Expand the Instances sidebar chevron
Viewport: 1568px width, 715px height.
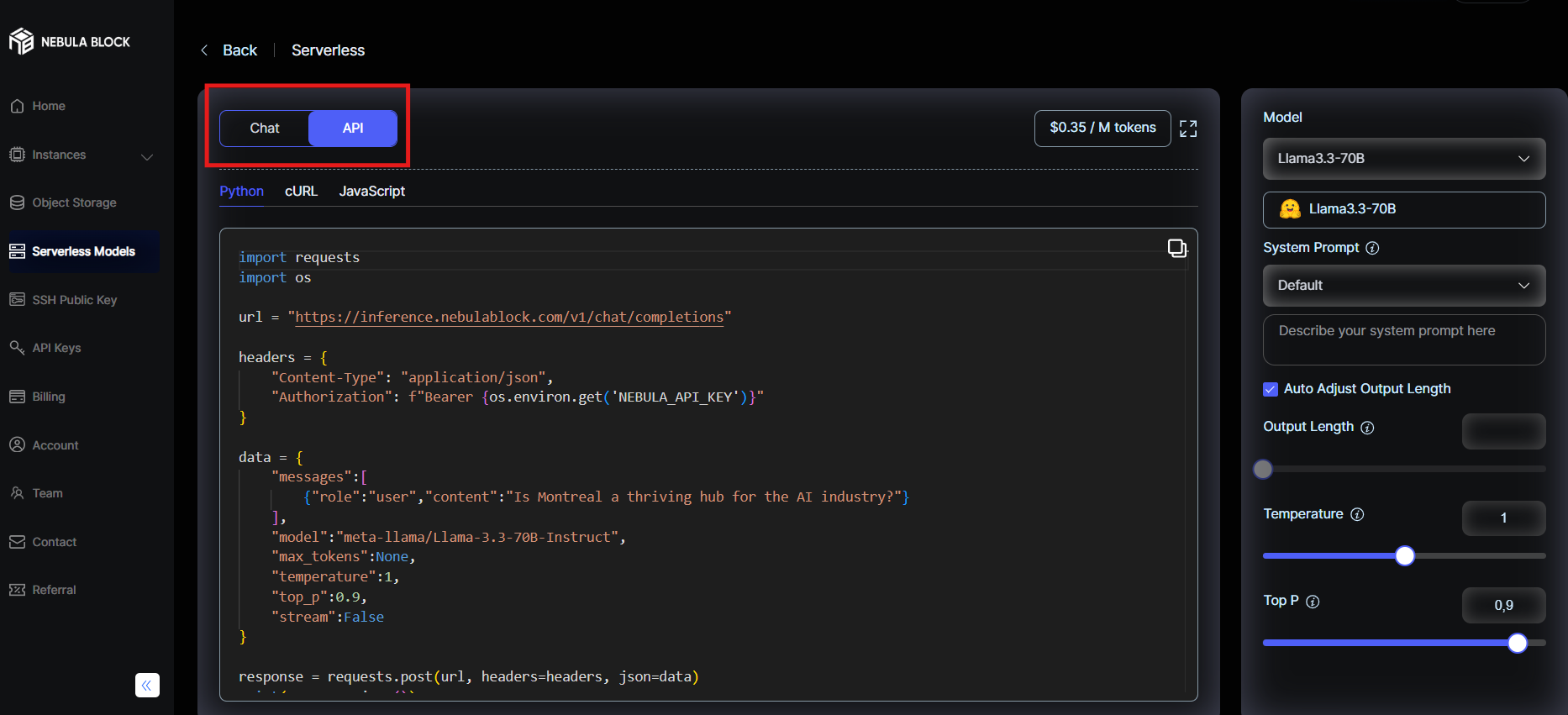(147, 156)
